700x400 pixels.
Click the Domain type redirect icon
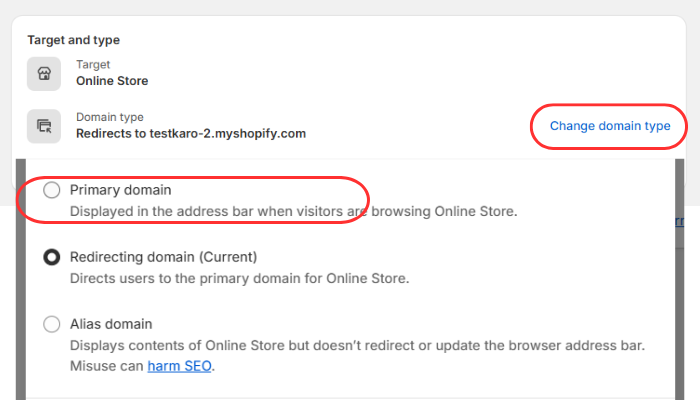point(44,125)
